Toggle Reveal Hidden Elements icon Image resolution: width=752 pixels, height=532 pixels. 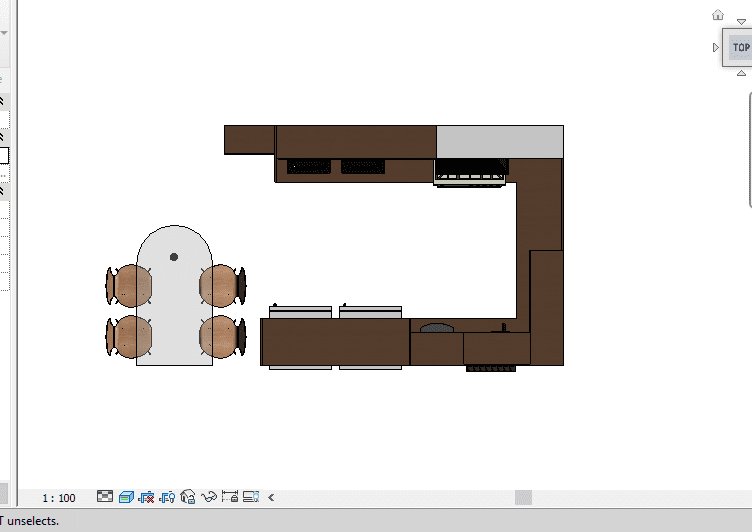coord(230,497)
